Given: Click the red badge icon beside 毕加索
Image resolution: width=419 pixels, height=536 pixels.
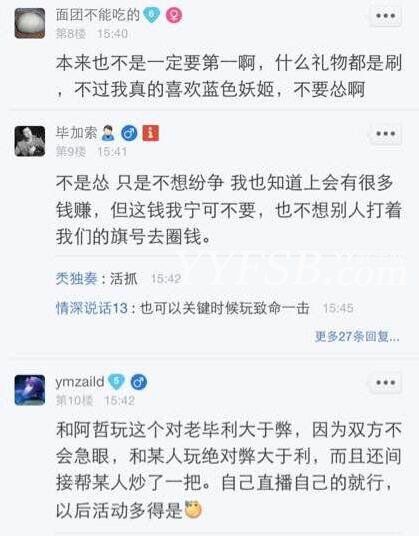Looking at the screenshot, I should coord(151,133).
